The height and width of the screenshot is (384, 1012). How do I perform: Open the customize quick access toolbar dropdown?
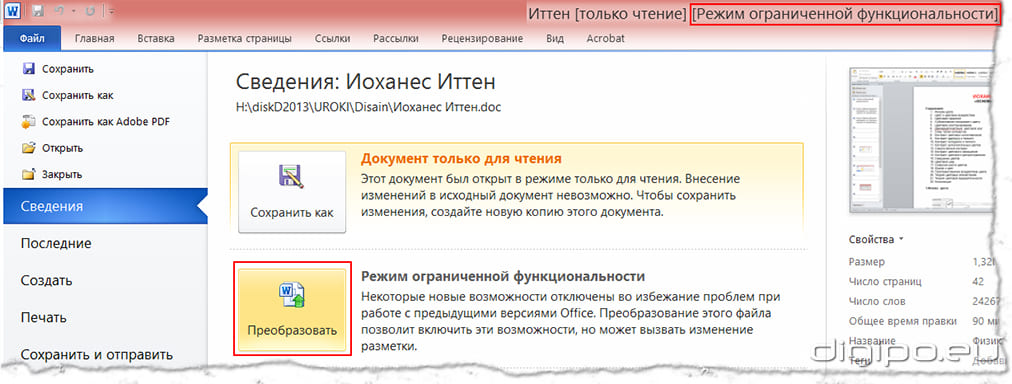112,12
